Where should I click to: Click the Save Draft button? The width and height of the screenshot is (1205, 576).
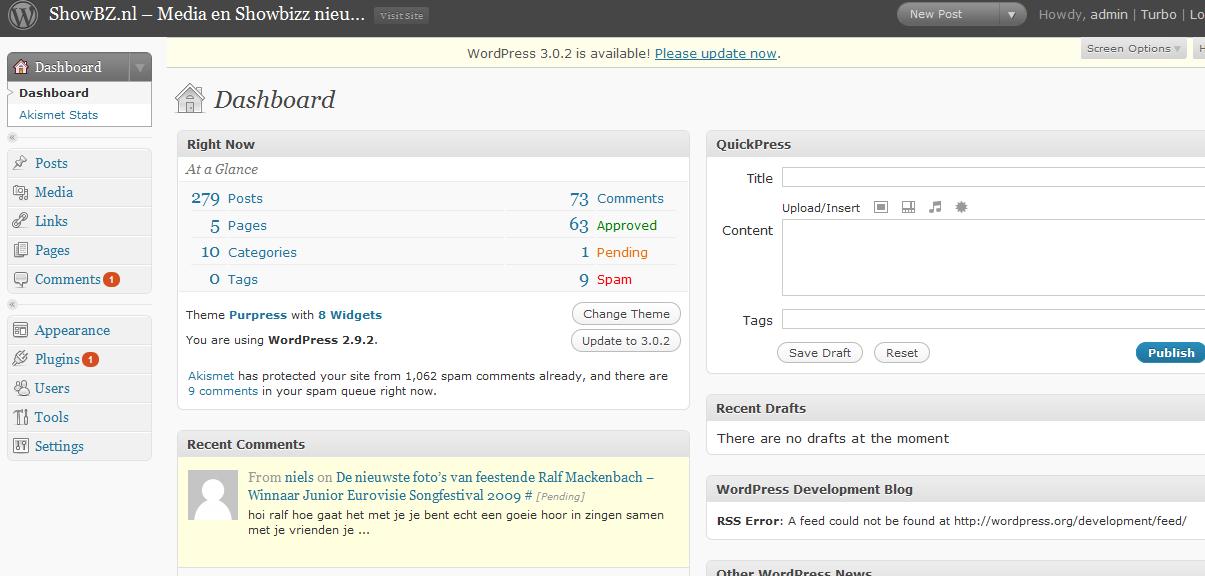pos(820,352)
